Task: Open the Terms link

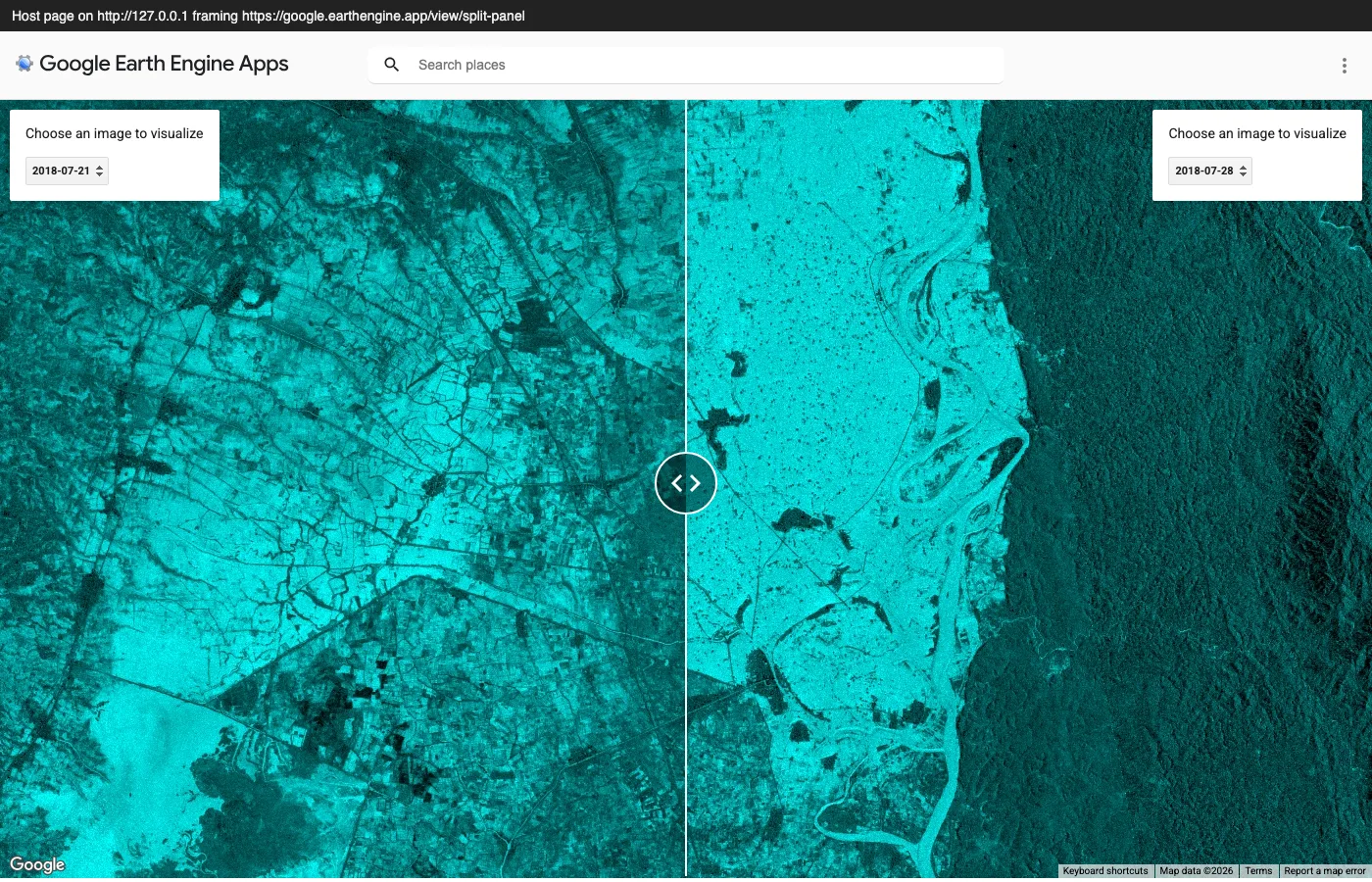Action: [x=1258, y=871]
